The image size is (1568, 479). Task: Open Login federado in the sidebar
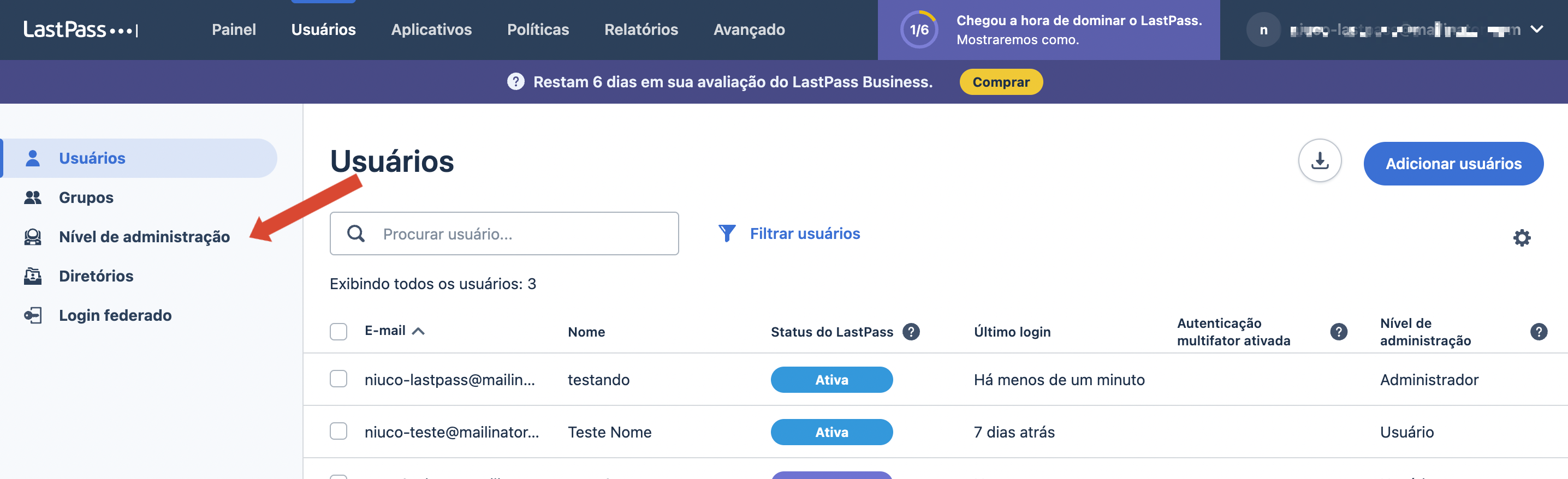115,315
